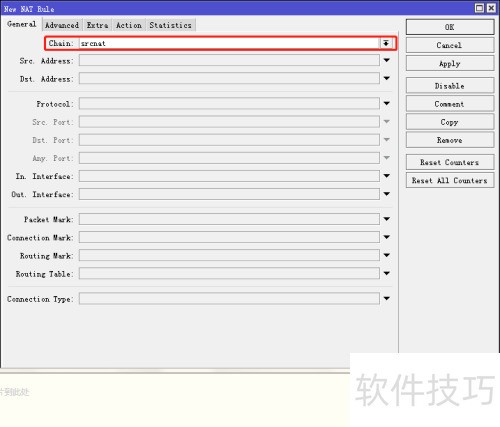Screen dimensions: 500x427
Task: Click the Connection Type field
Action: [229, 299]
